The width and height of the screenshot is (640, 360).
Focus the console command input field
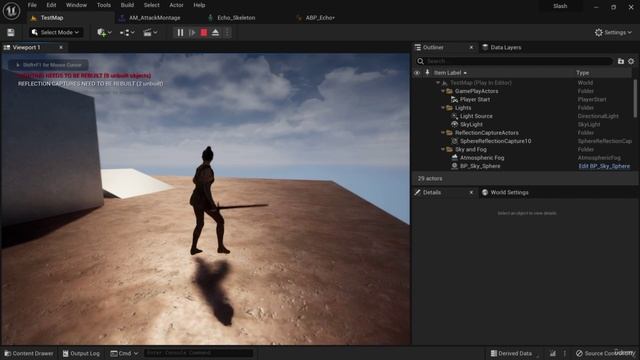click(x=198, y=353)
